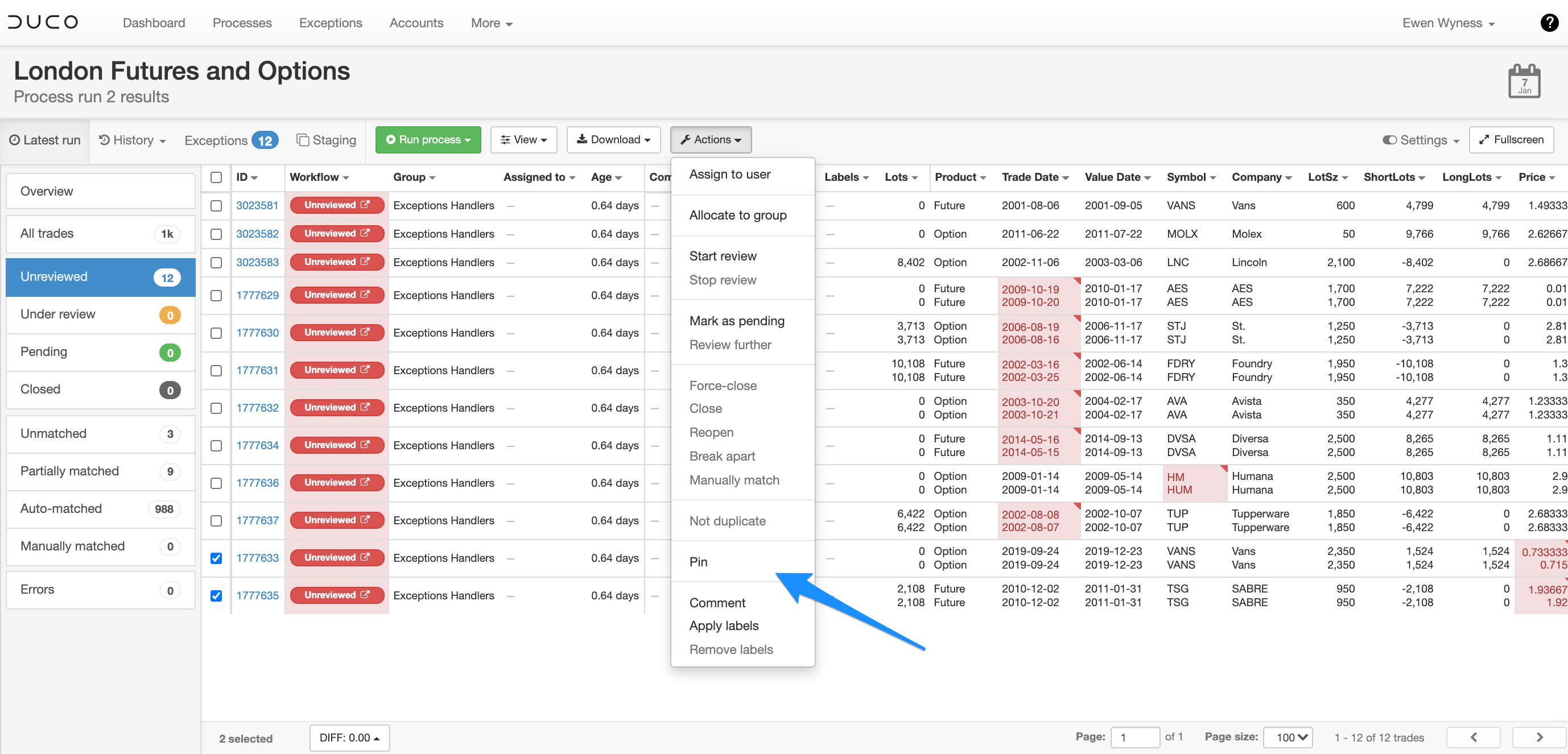Click the Page number input field
This screenshot has width=1568, height=754.
coord(1134,737)
